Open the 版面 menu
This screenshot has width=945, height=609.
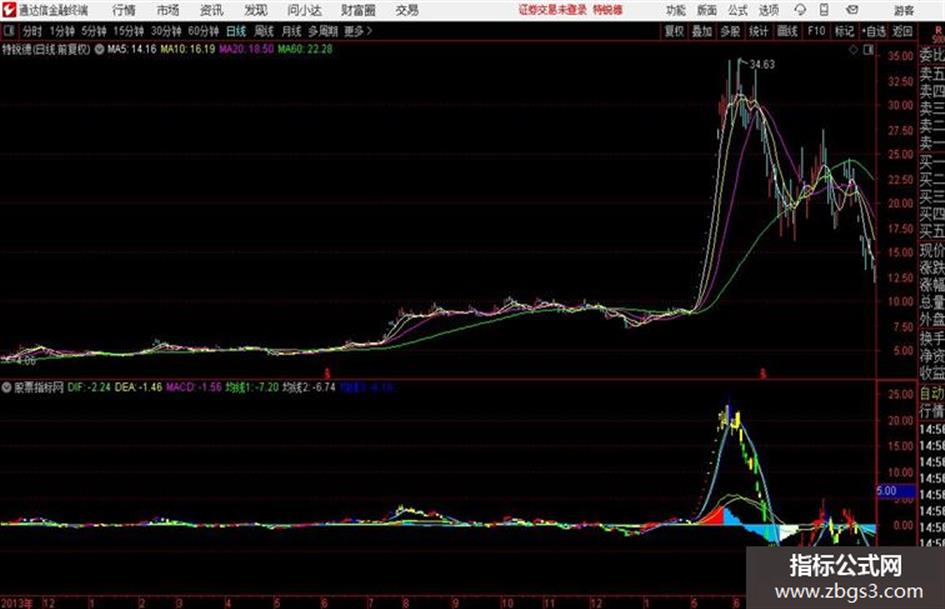(x=707, y=10)
